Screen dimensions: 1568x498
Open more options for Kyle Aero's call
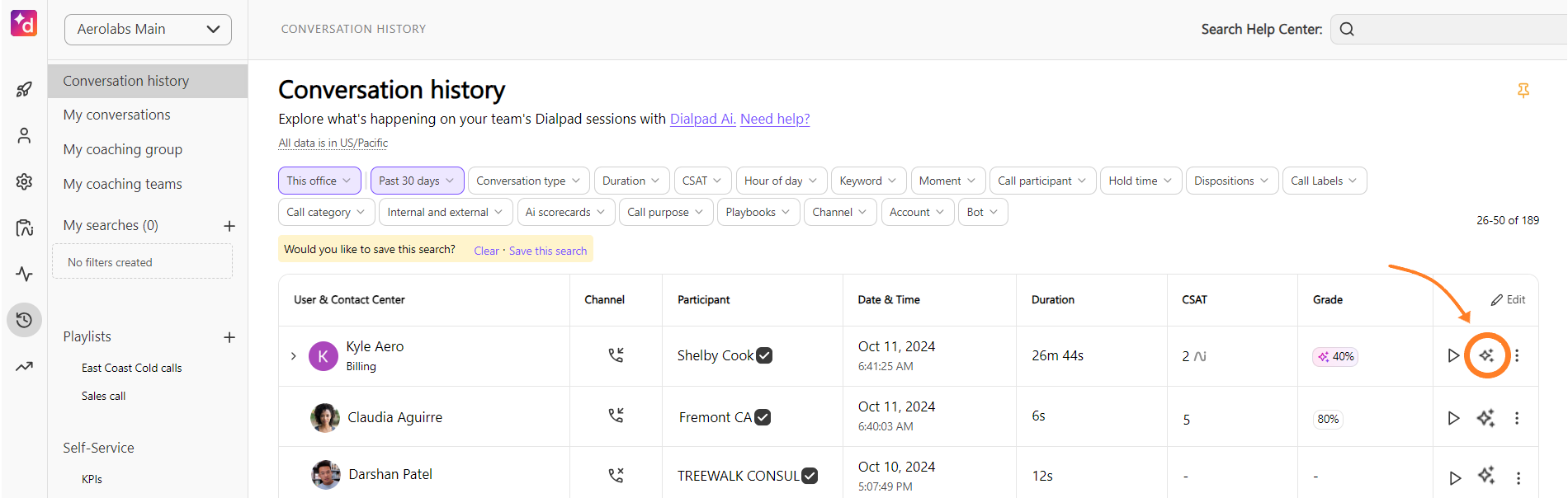point(1517,355)
